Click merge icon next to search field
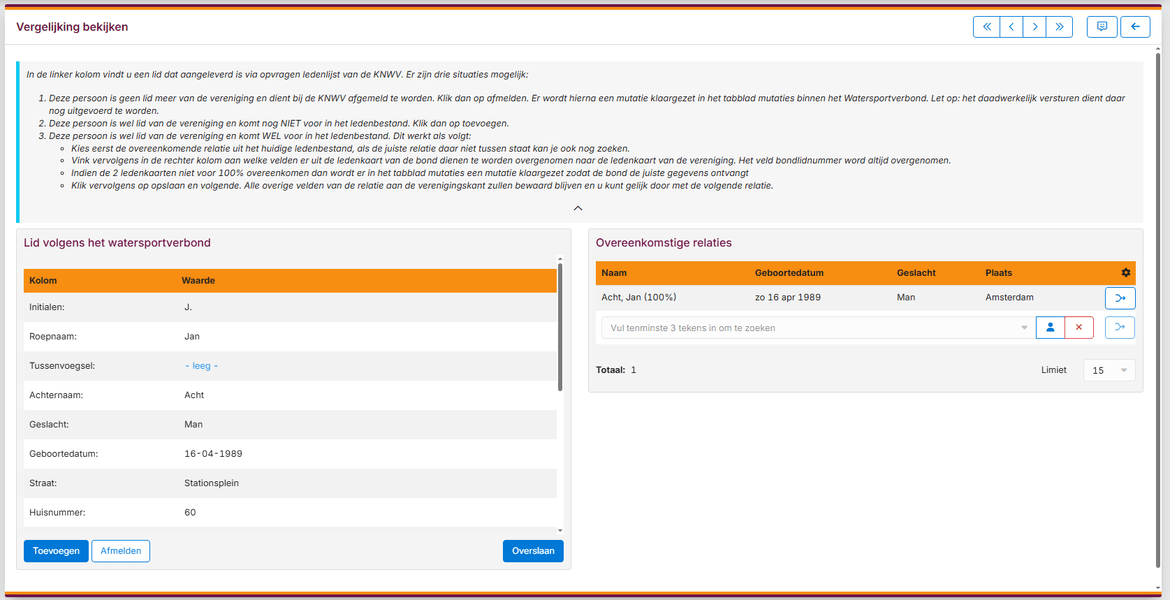This screenshot has width=1170, height=600. point(1120,328)
